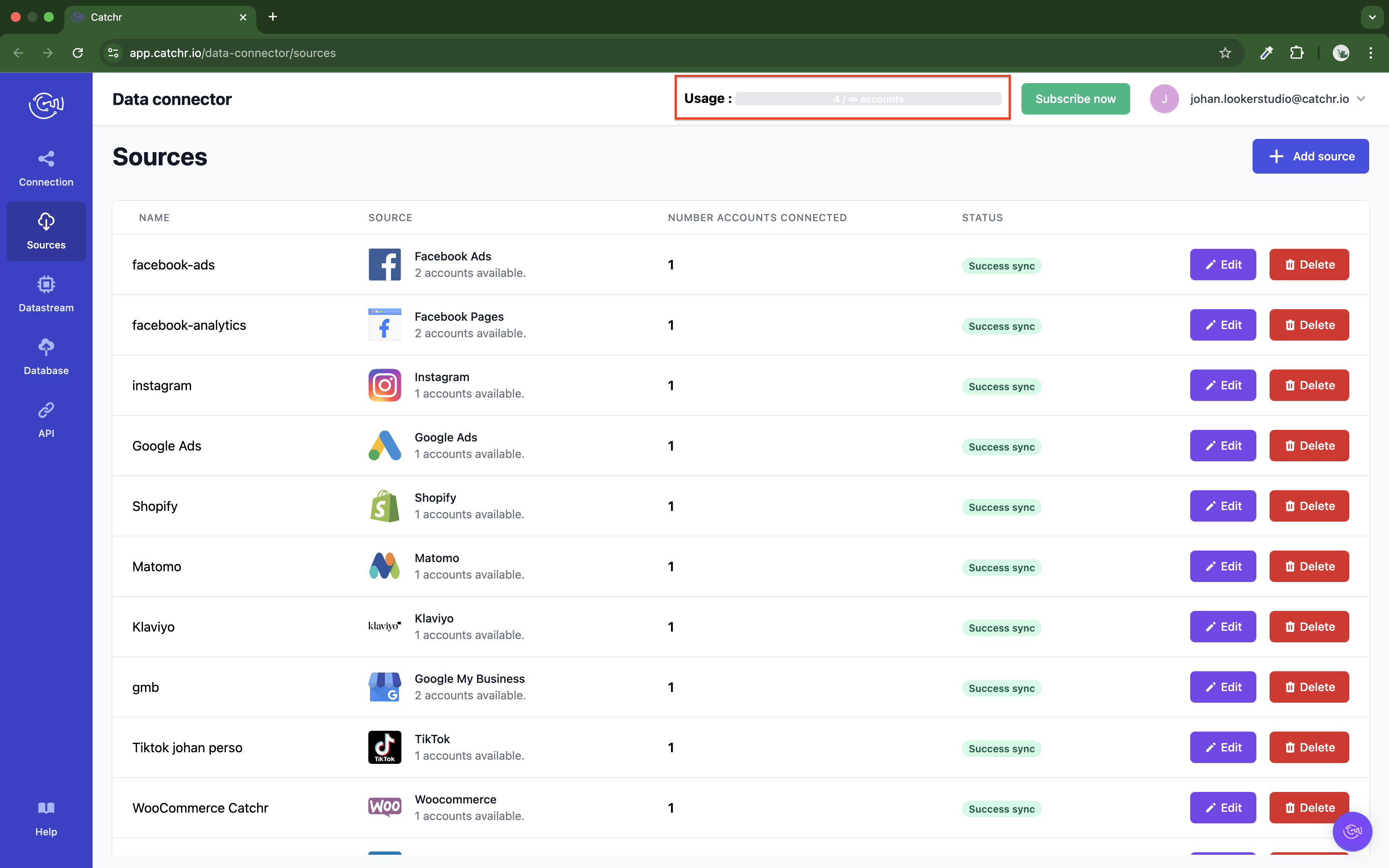Click the facebook-analytics name cell
This screenshot has width=1389, height=868.
click(x=189, y=325)
